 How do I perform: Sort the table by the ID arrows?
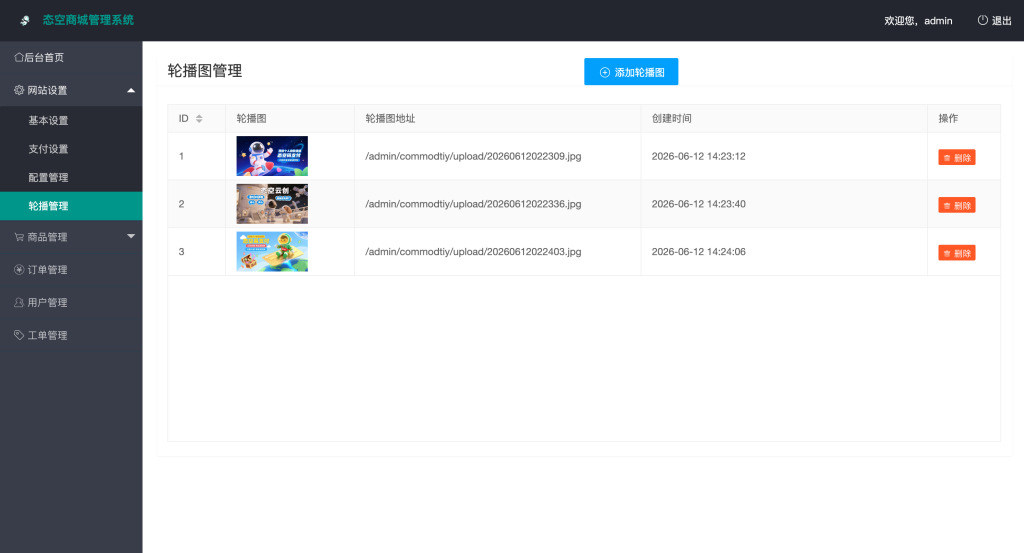tap(199, 118)
